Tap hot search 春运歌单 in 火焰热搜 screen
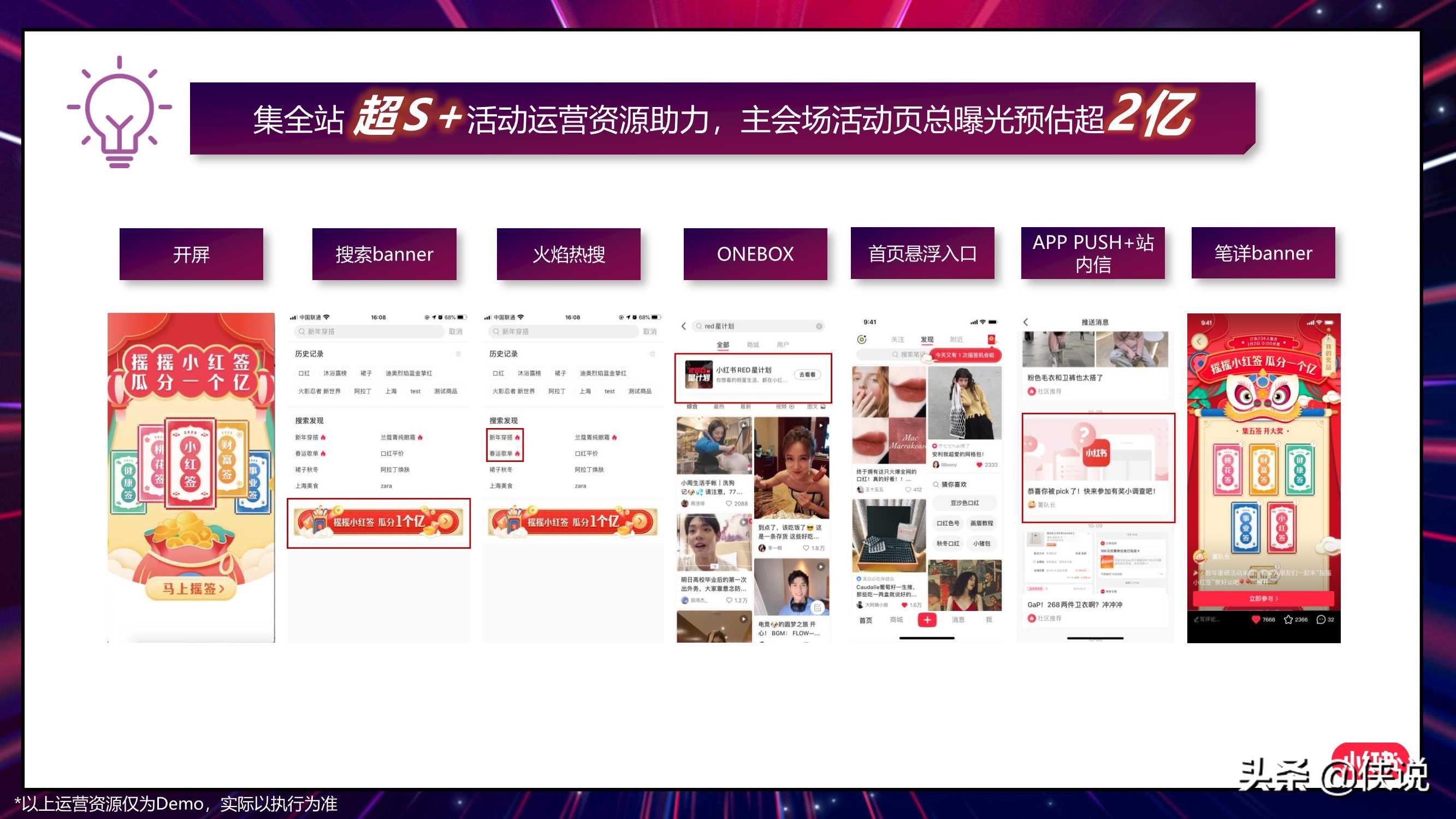Screen dimensions: 1456x819 tap(504, 454)
